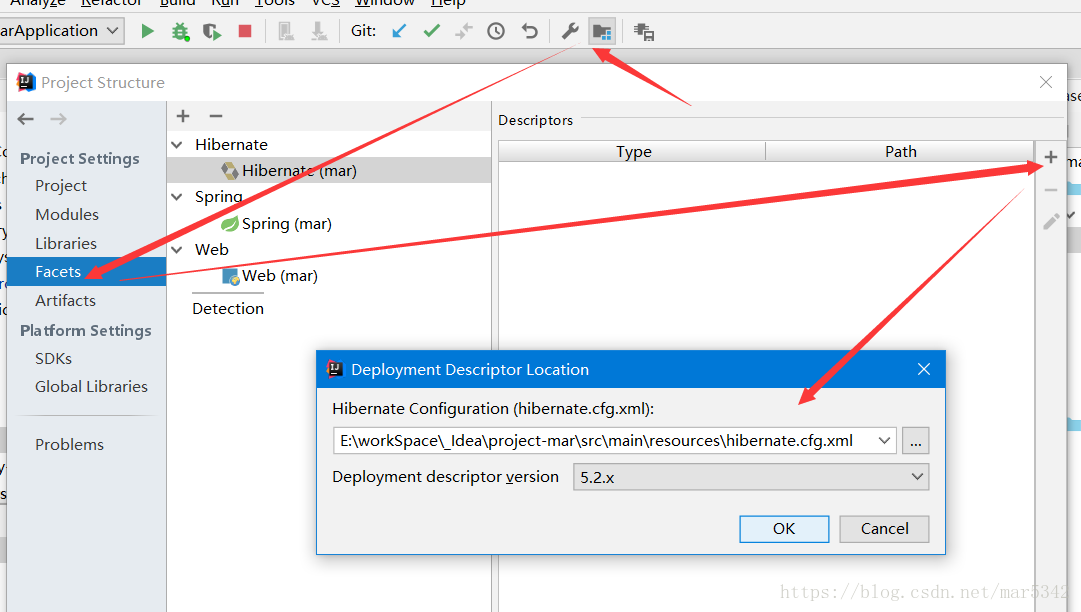This screenshot has height=612, width=1081.
Task: Click the Type column header
Action: coord(633,152)
